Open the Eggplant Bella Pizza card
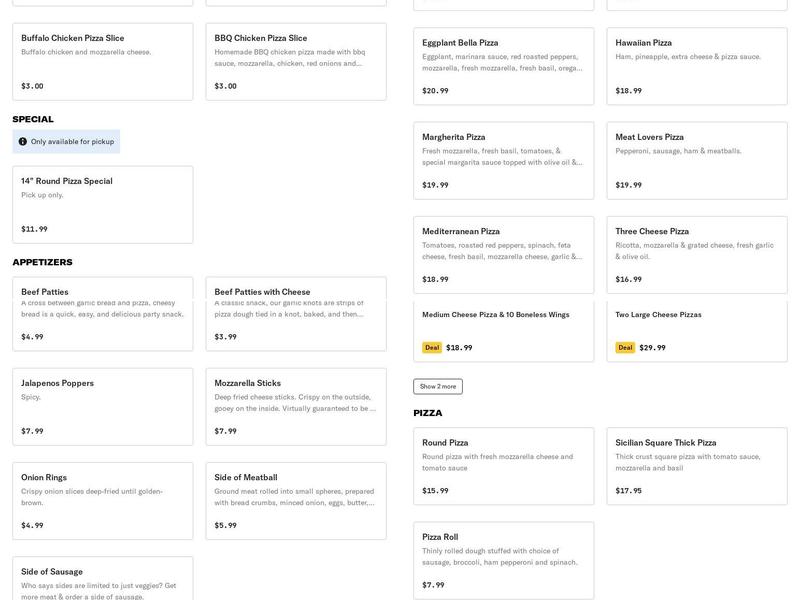 [x=503, y=66]
